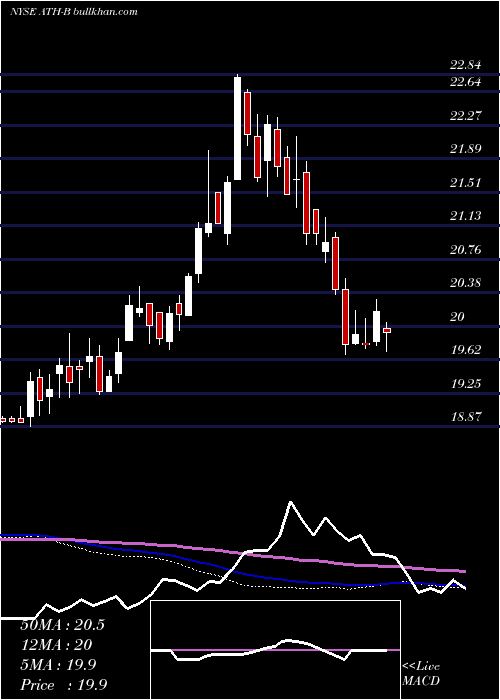Click the 12MA : 20 readout
The height and width of the screenshot is (700, 500).
tap(56, 645)
